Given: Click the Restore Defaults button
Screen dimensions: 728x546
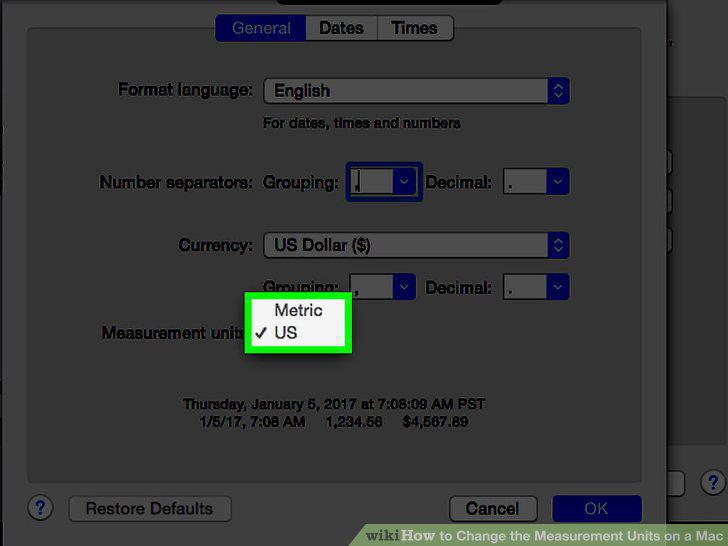Looking at the screenshot, I should (x=150, y=508).
